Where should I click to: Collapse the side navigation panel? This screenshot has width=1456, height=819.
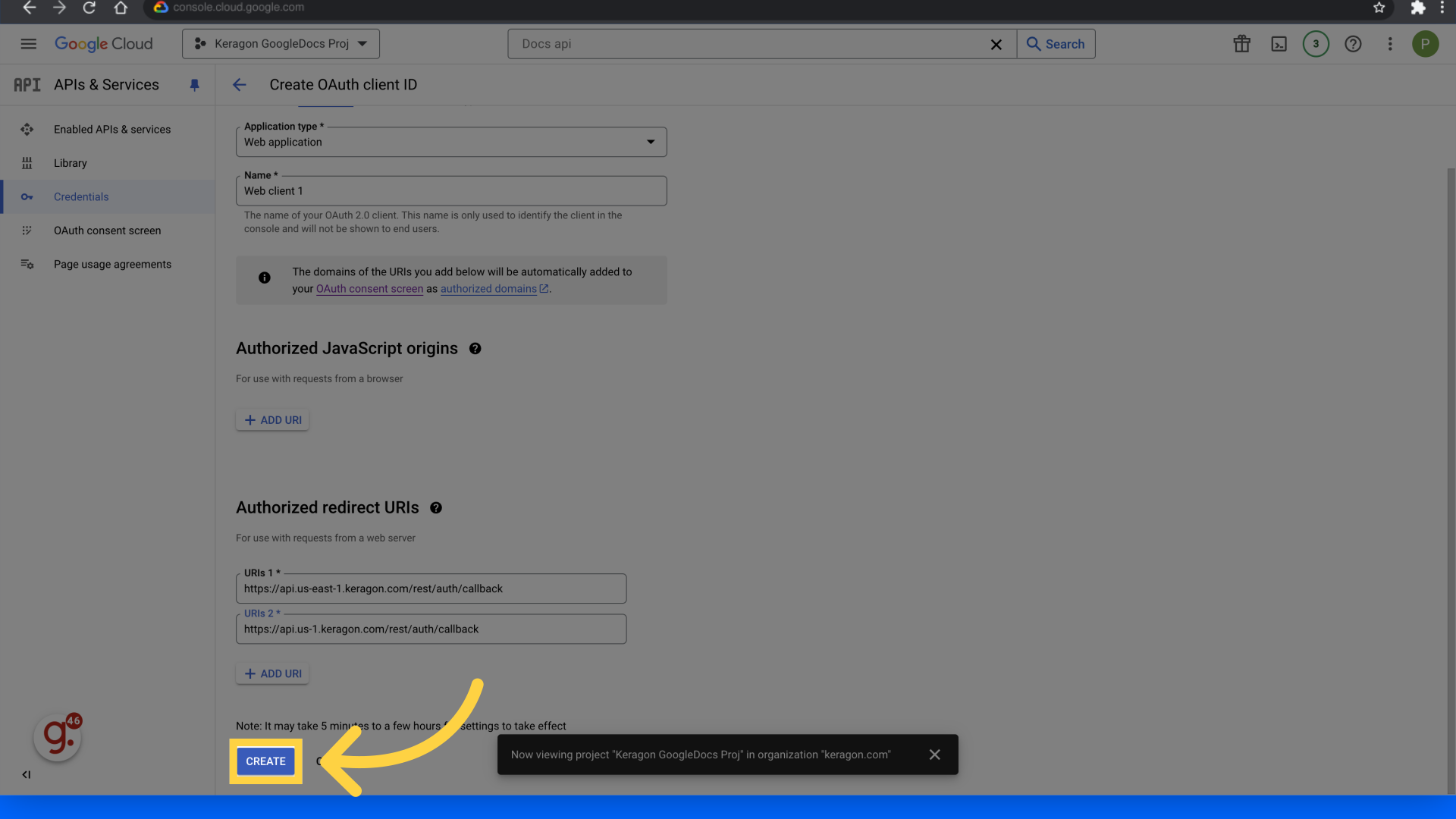tap(27, 774)
